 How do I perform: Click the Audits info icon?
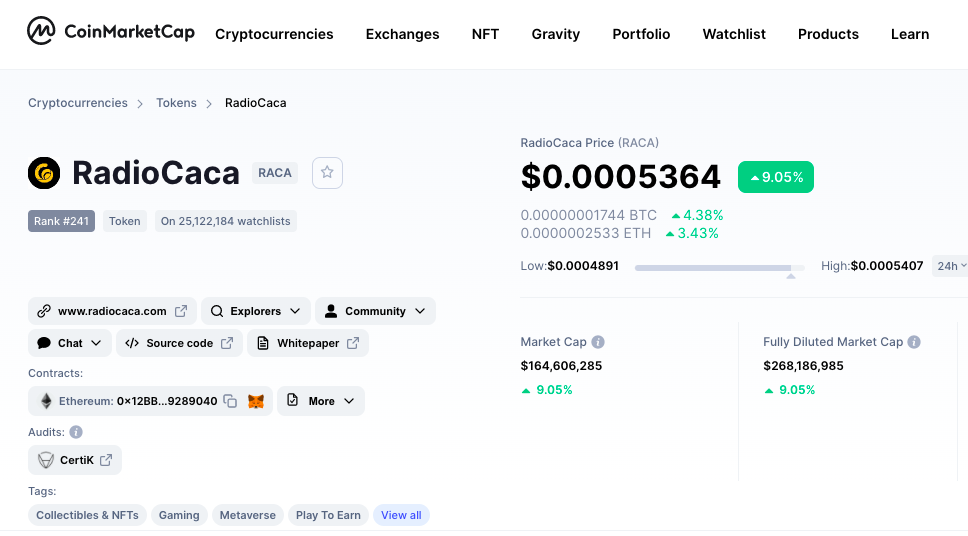point(76,432)
